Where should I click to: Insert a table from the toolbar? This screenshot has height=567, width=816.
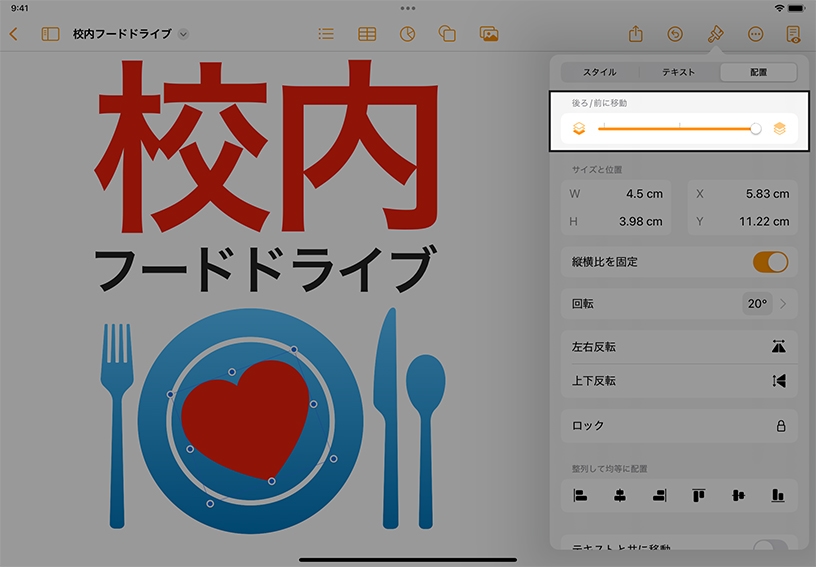(367, 34)
